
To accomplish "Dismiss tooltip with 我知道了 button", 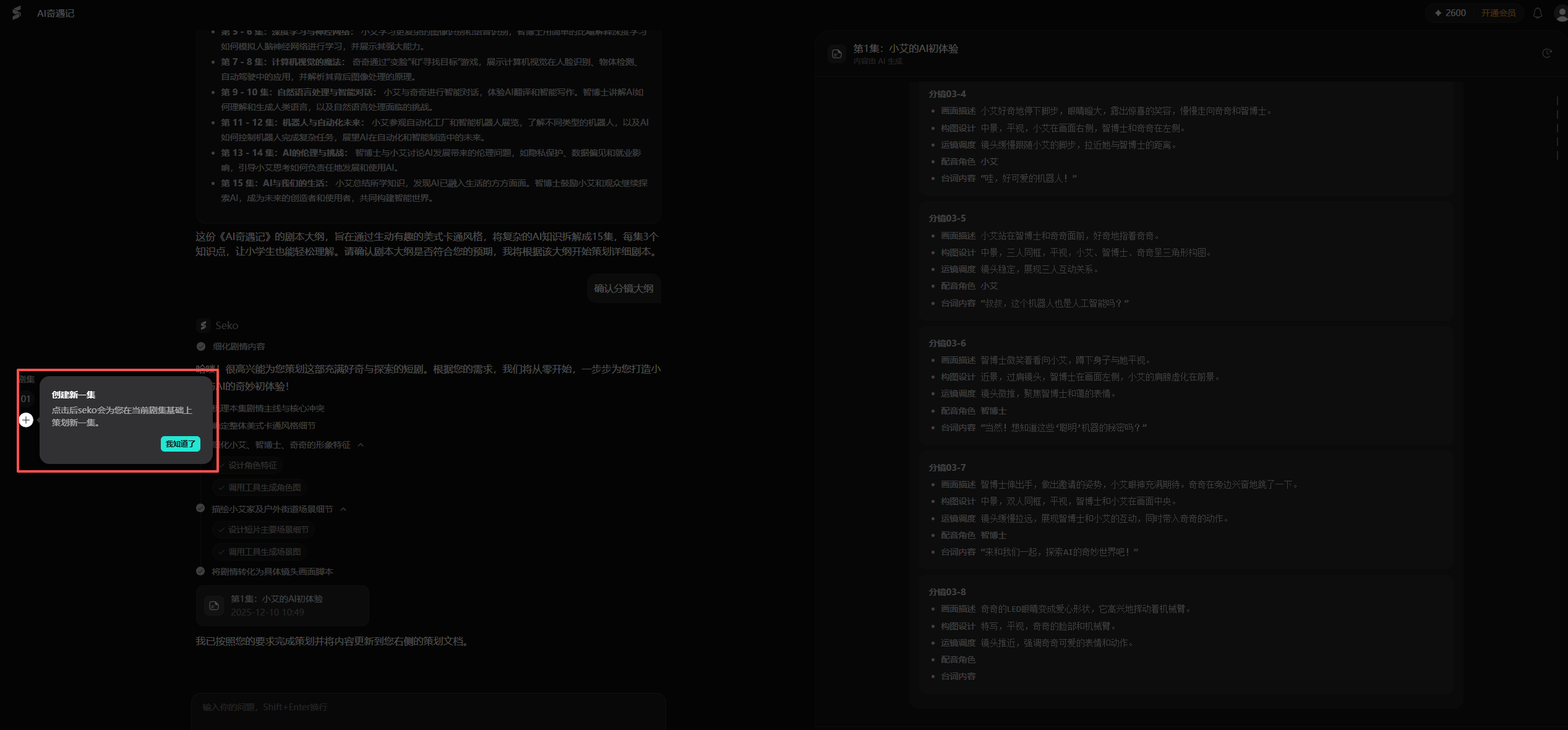I will tap(180, 444).
